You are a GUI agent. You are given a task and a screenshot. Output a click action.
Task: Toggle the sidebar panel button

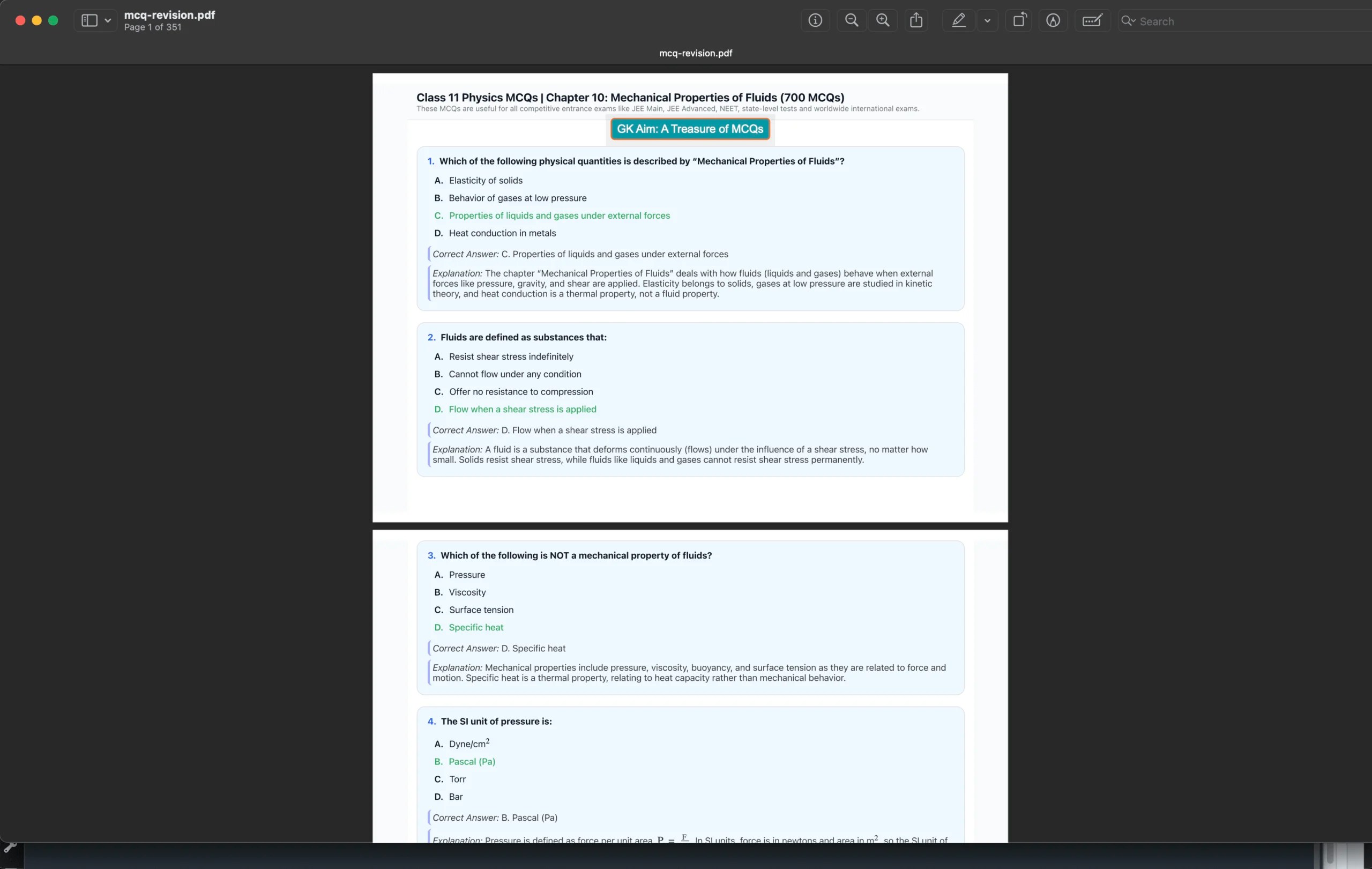coord(90,21)
